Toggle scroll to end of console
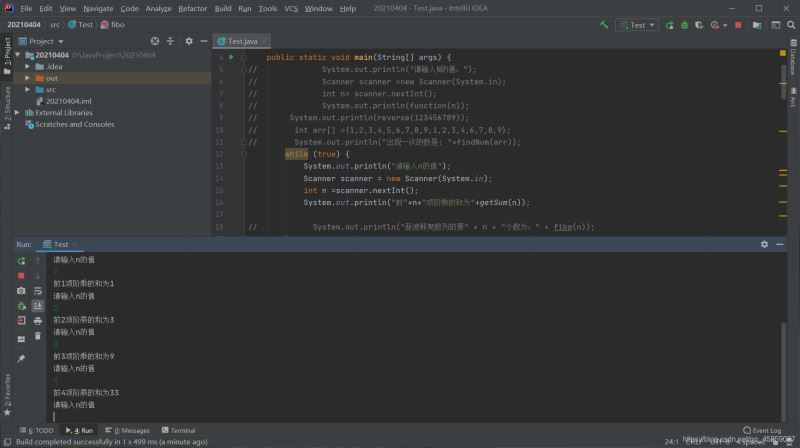The height and width of the screenshot is (448, 800). coord(37,306)
